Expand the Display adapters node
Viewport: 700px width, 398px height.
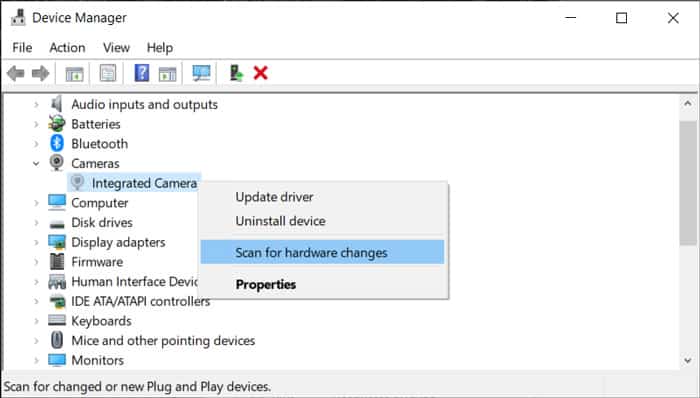(x=37, y=242)
